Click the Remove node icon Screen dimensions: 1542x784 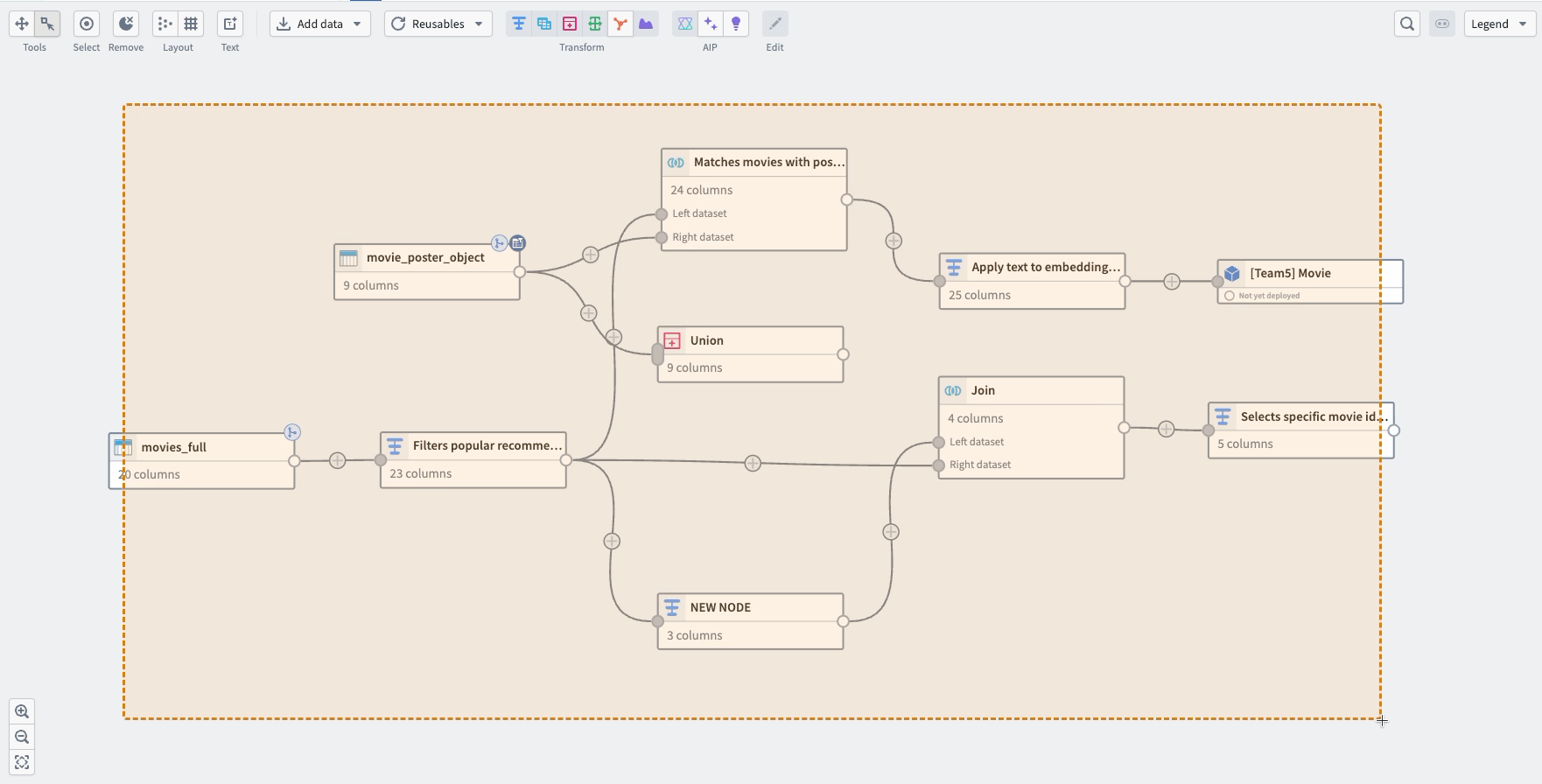coord(126,24)
